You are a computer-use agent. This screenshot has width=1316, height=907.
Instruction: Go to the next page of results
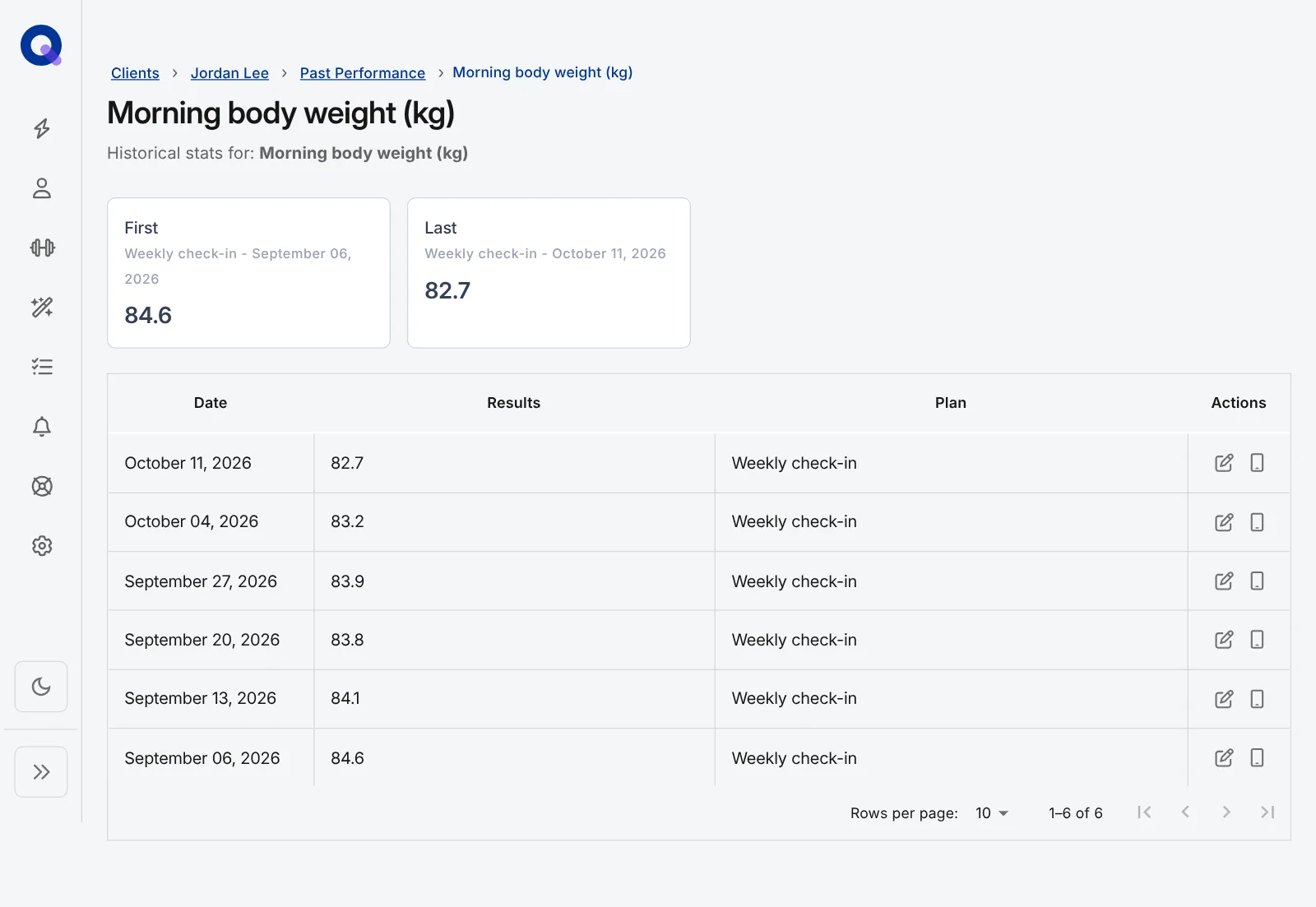(x=1226, y=812)
